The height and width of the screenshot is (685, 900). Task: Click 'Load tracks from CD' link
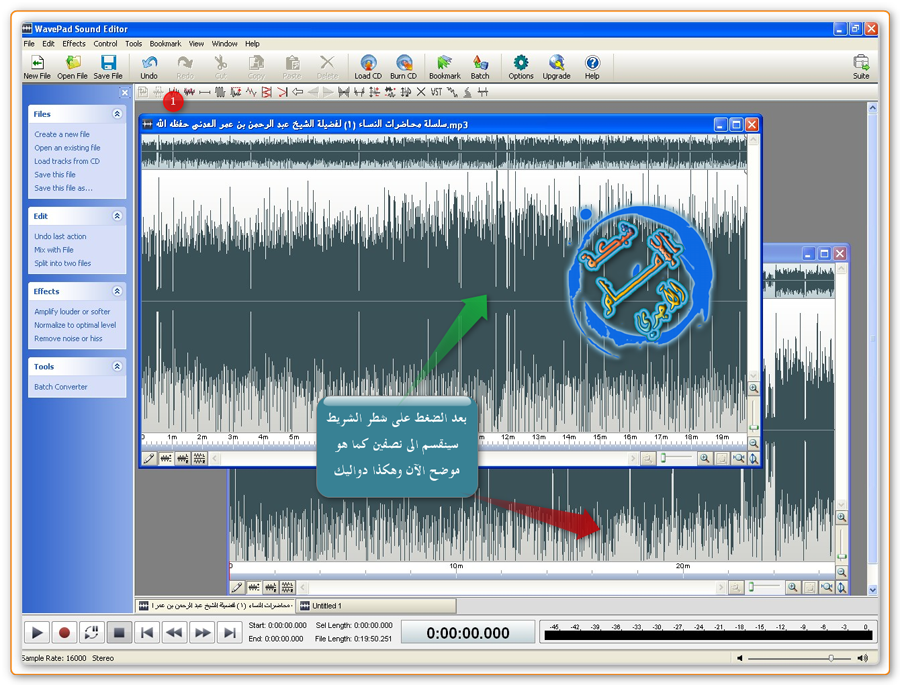click(x=67, y=161)
